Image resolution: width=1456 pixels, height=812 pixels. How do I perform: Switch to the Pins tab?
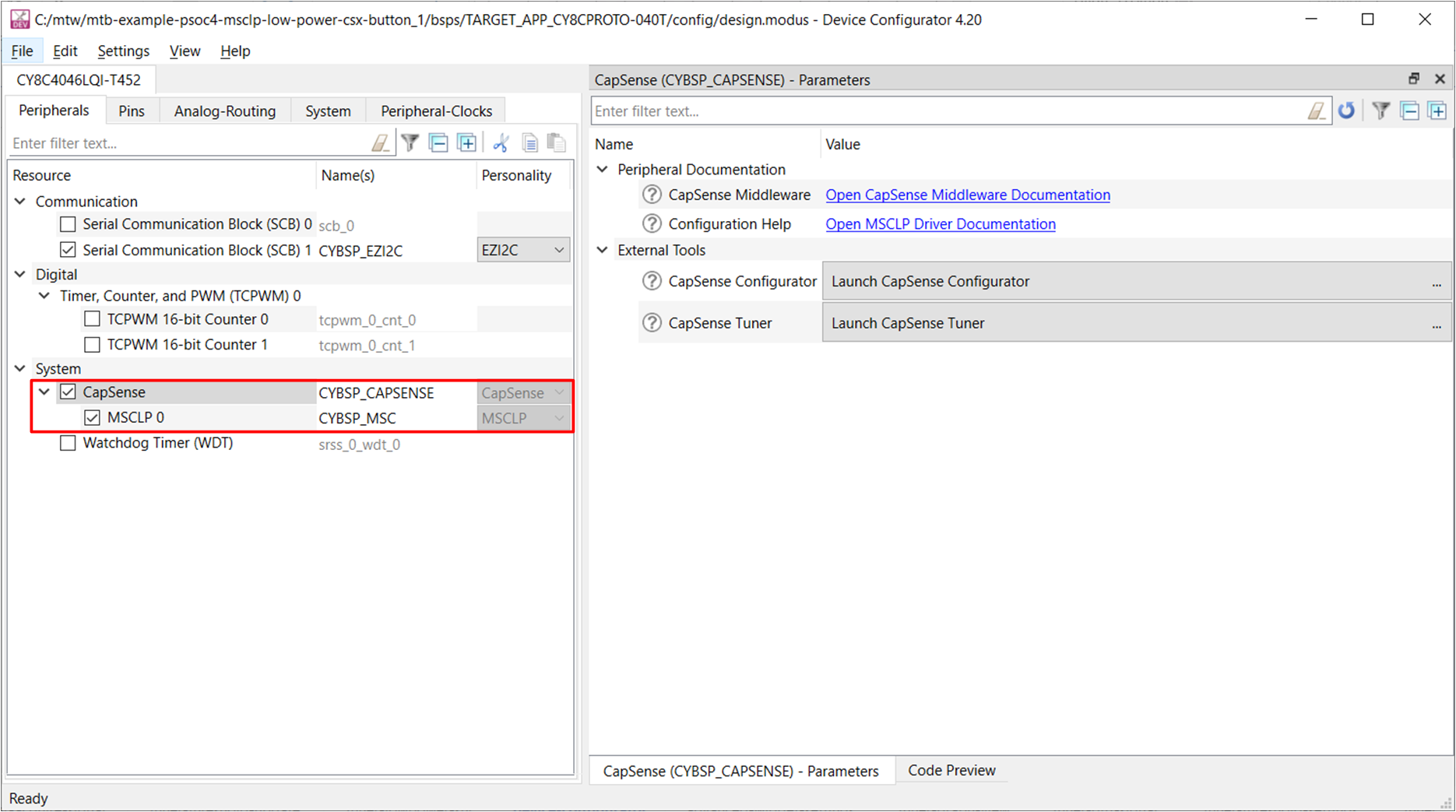[x=132, y=111]
